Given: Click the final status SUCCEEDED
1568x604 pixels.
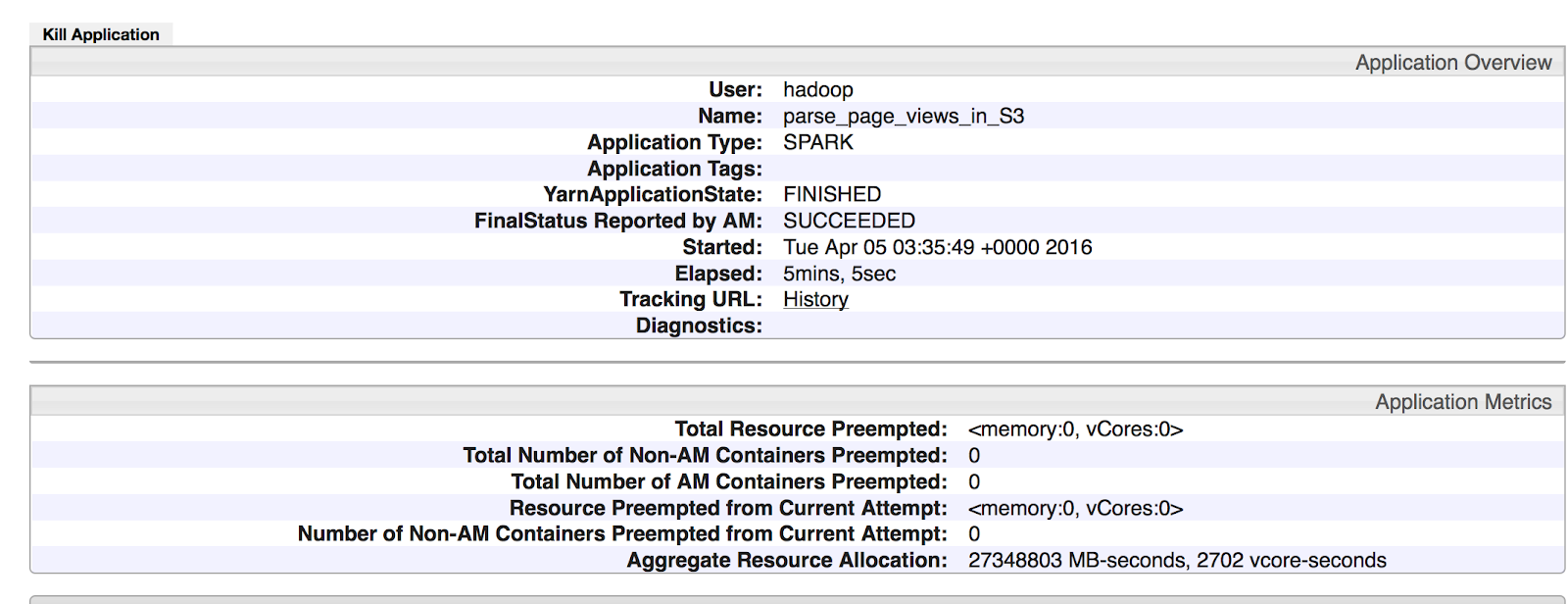Looking at the screenshot, I should (x=849, y=221).
